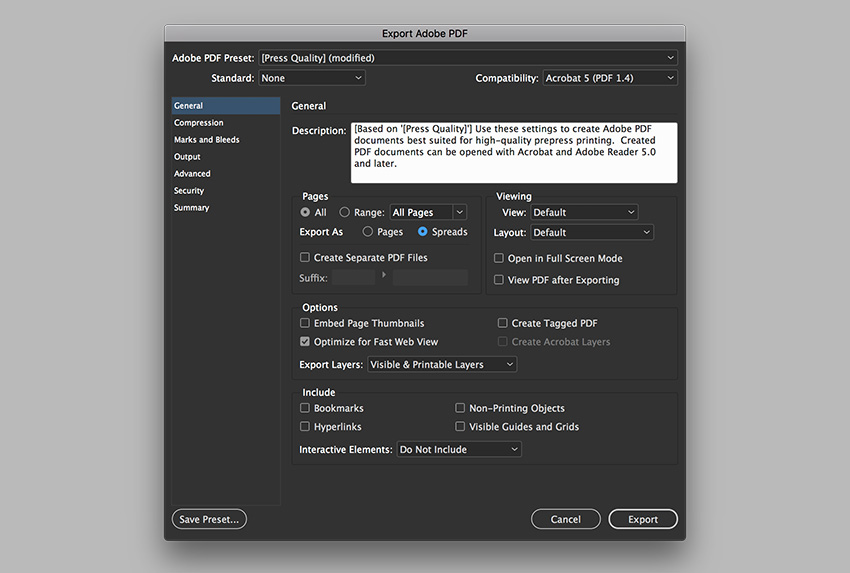Viewport: 850px width, 573px height.
Task: Open the Security section
Action: (x=226, y=191)
